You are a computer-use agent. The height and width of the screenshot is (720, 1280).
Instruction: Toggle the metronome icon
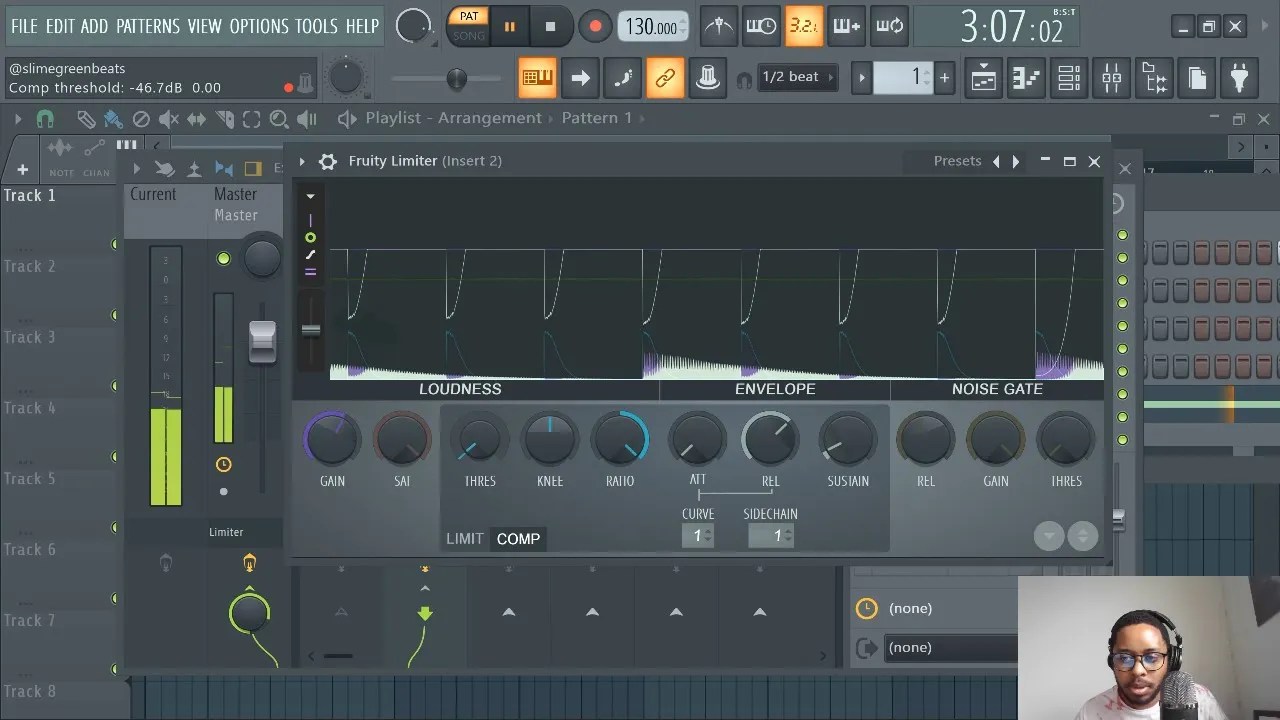click(718, 27)
